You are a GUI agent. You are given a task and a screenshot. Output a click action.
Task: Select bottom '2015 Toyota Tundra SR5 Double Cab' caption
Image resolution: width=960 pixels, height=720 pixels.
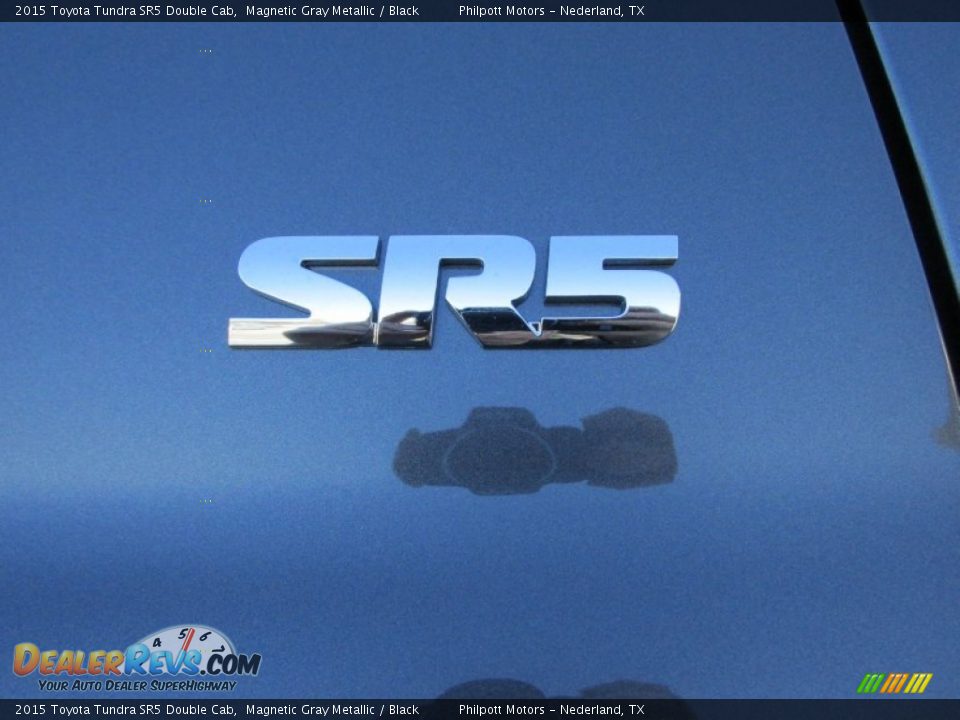point(125,710)
